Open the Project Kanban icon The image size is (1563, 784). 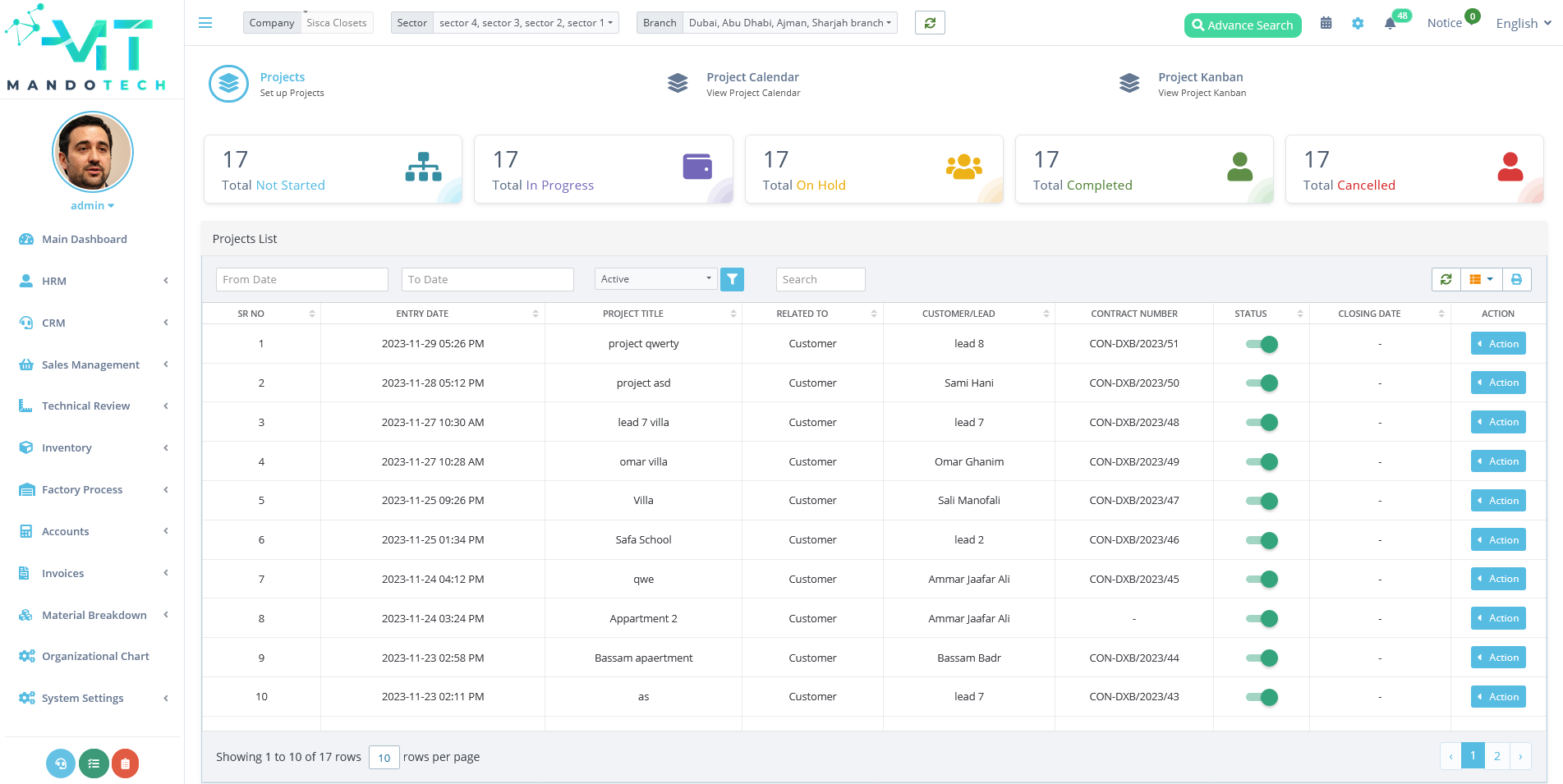tap(1129, 83)
